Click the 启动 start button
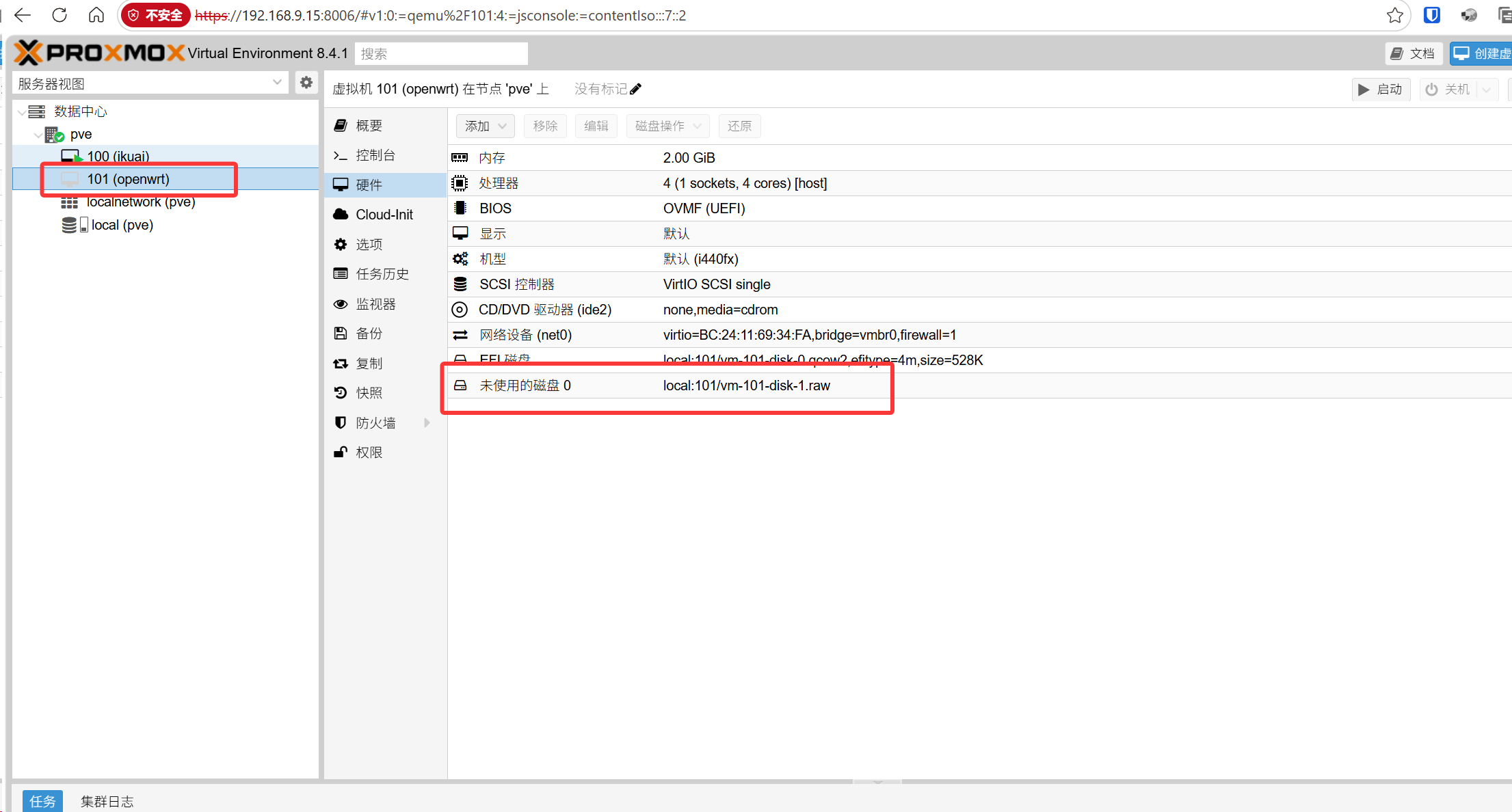The width and height of the screenshot is (1512, 812). click(1381, 89)
